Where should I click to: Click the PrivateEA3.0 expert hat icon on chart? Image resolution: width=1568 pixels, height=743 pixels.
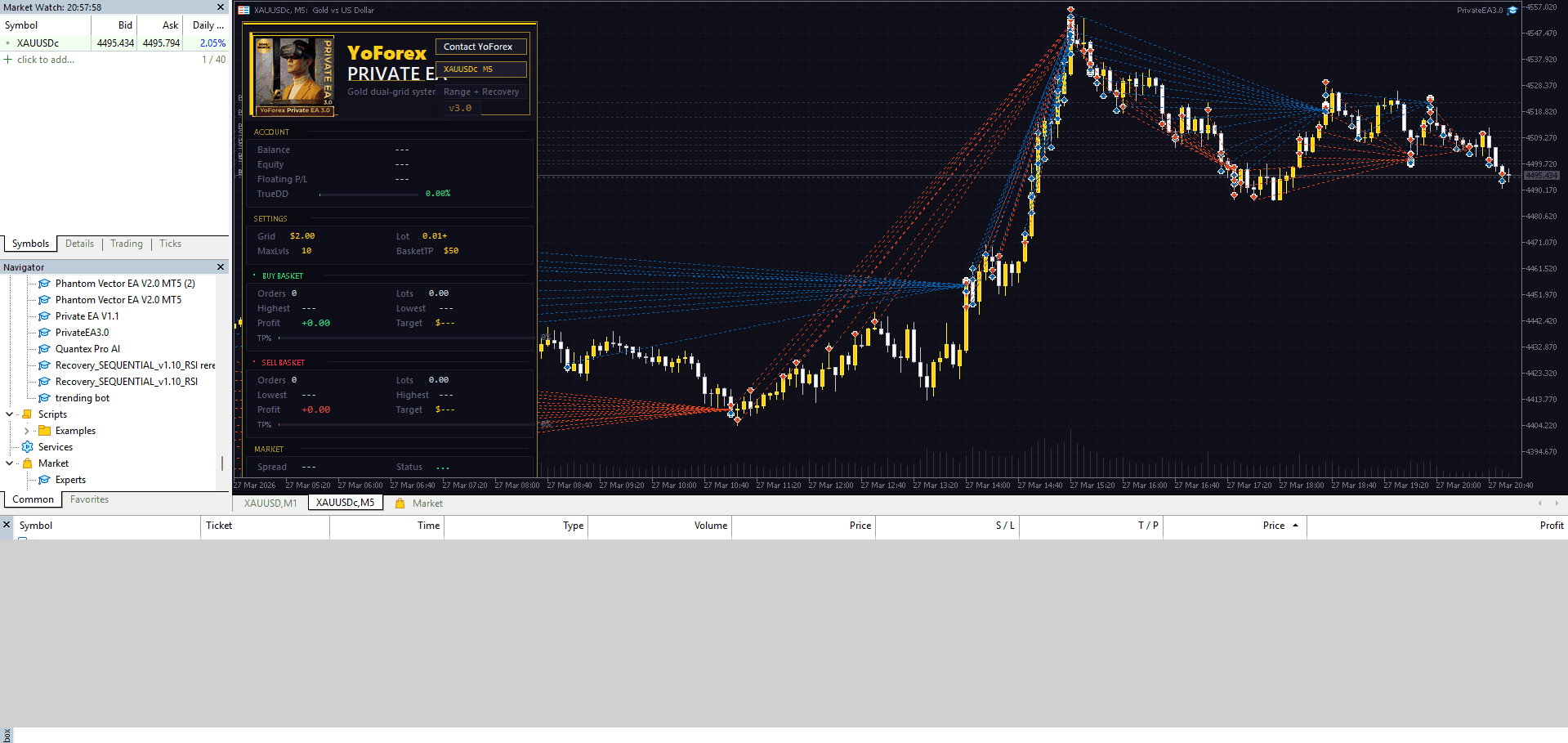pos(1512,11)
